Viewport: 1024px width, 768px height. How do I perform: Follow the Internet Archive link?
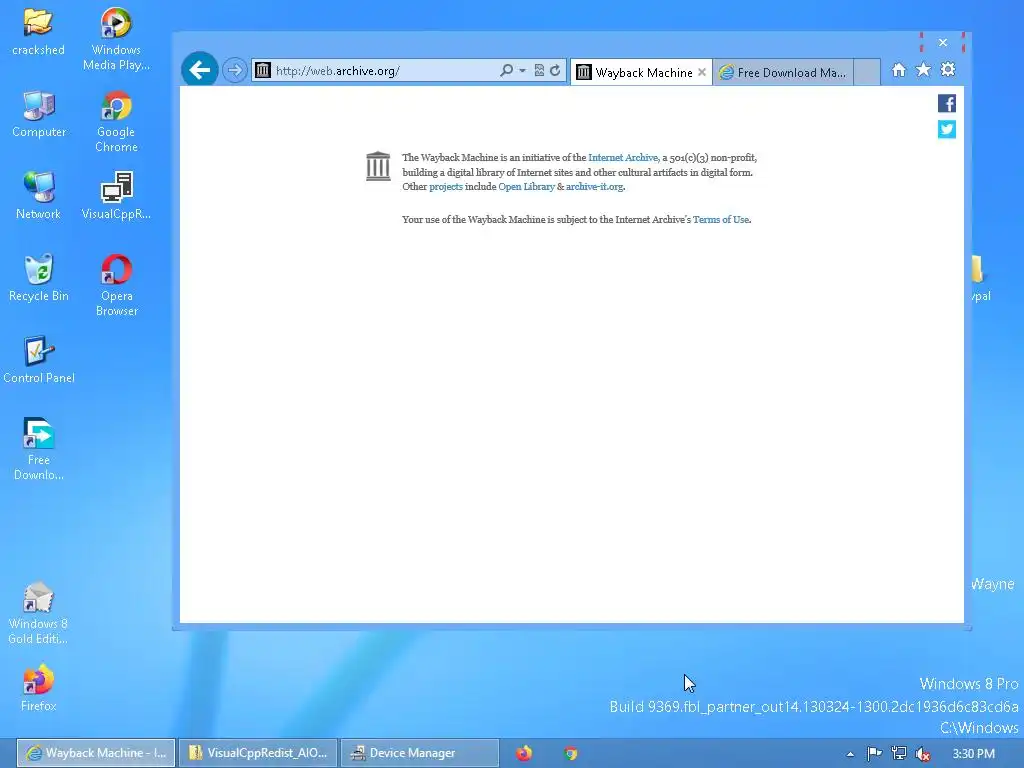[x=623, y=157]
